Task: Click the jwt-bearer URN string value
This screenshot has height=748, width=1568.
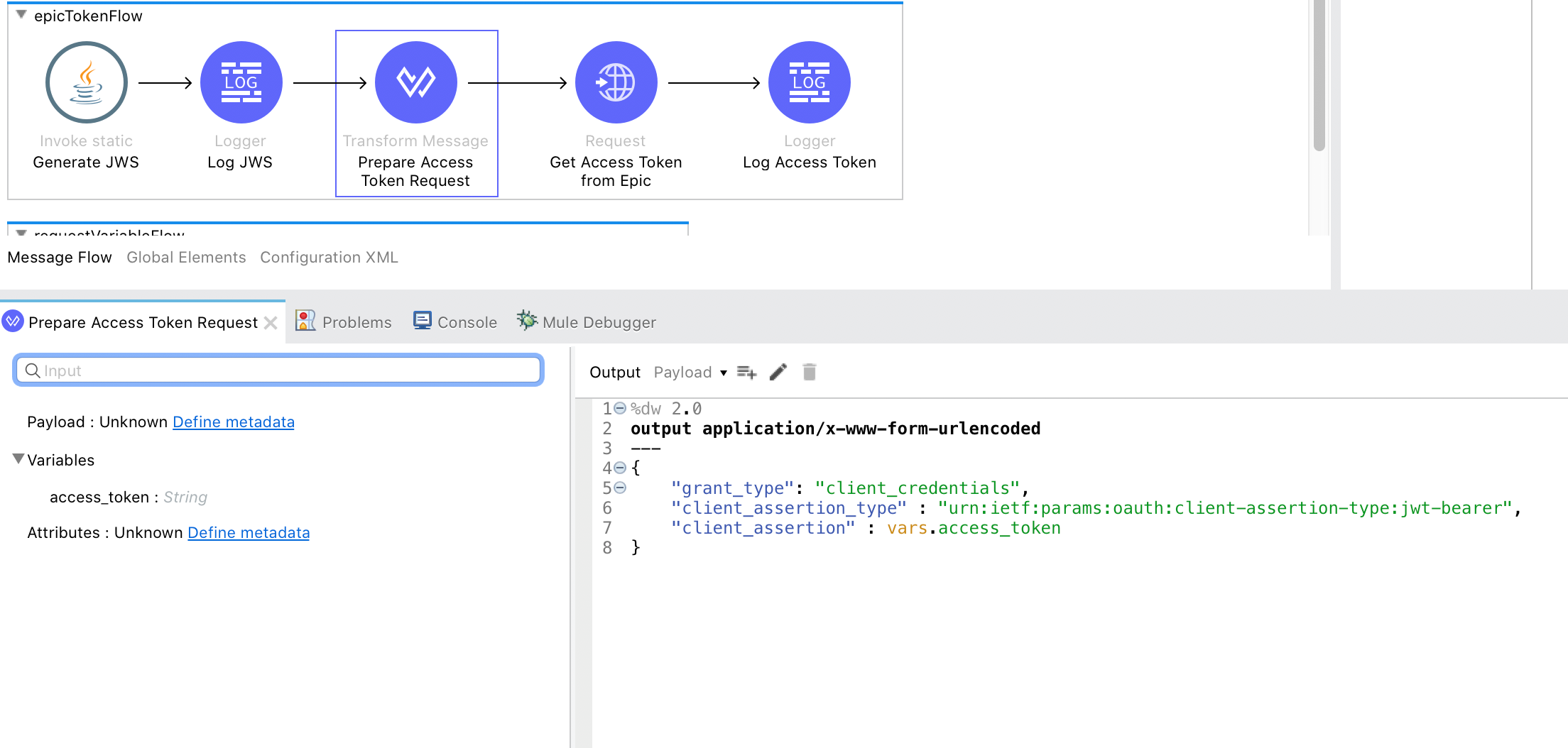Action: tap(1225, 508)
